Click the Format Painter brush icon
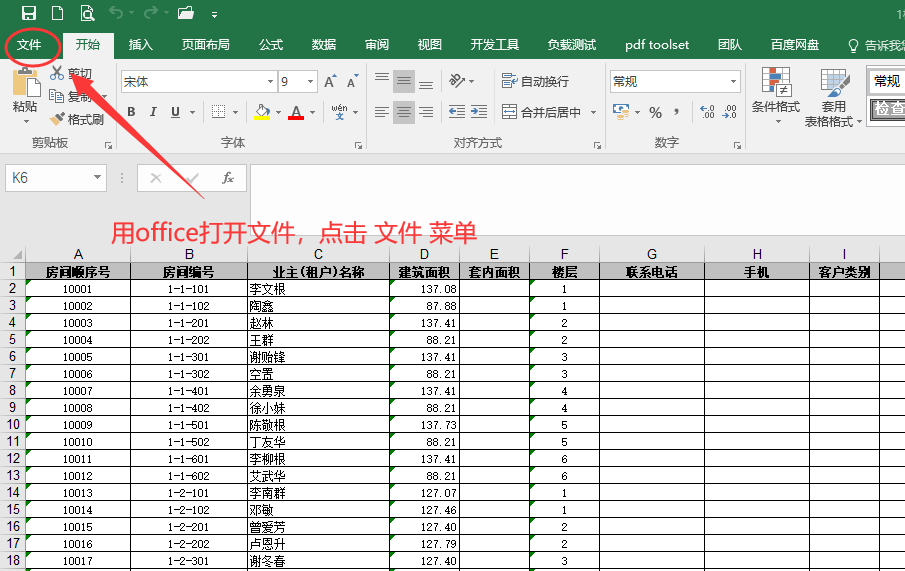The image size is (905, 571). 57,119
